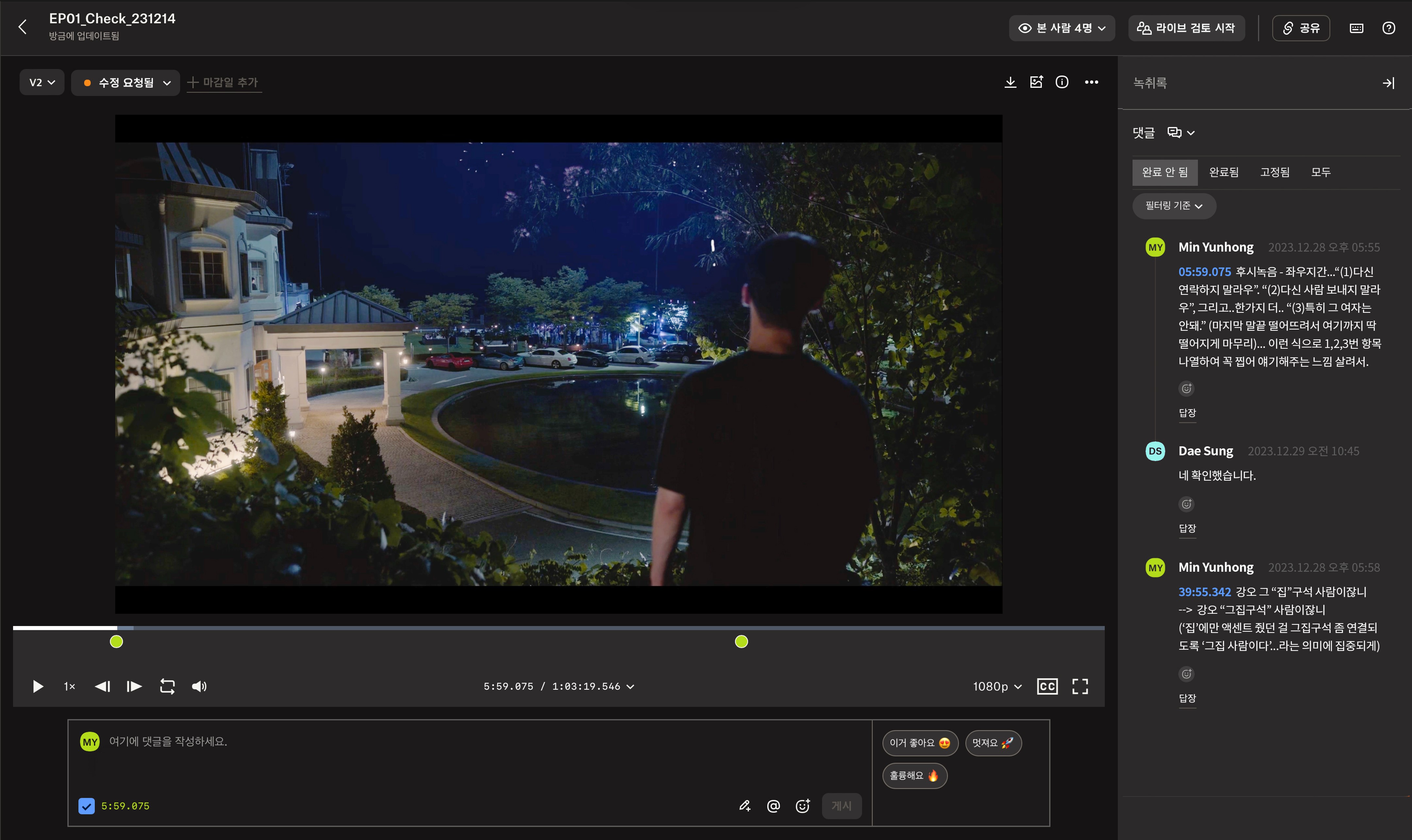The image size is (1412, 840).
Task: Click the keyboard shortcuts icon
Action: 1356,28
